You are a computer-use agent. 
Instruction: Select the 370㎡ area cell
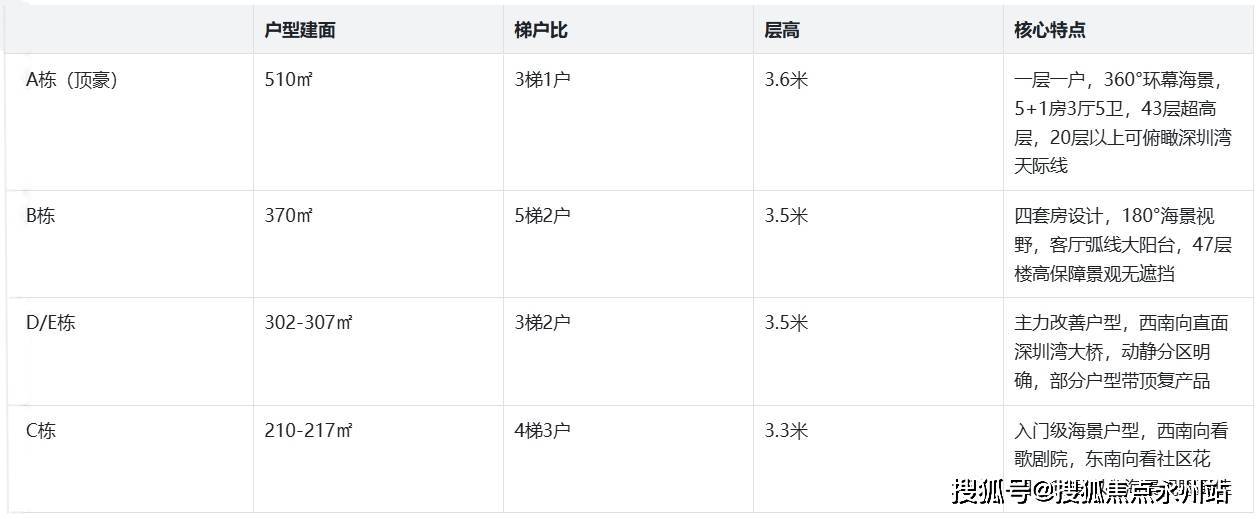289,215
